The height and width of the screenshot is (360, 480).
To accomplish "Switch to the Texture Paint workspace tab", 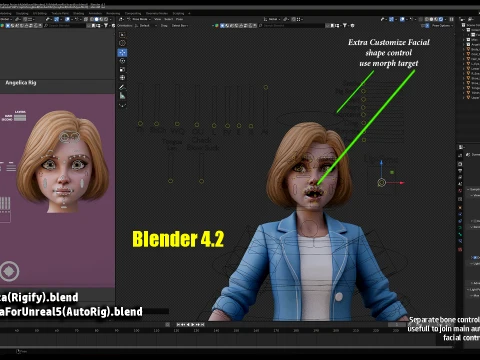I will [x=60, y=13].
